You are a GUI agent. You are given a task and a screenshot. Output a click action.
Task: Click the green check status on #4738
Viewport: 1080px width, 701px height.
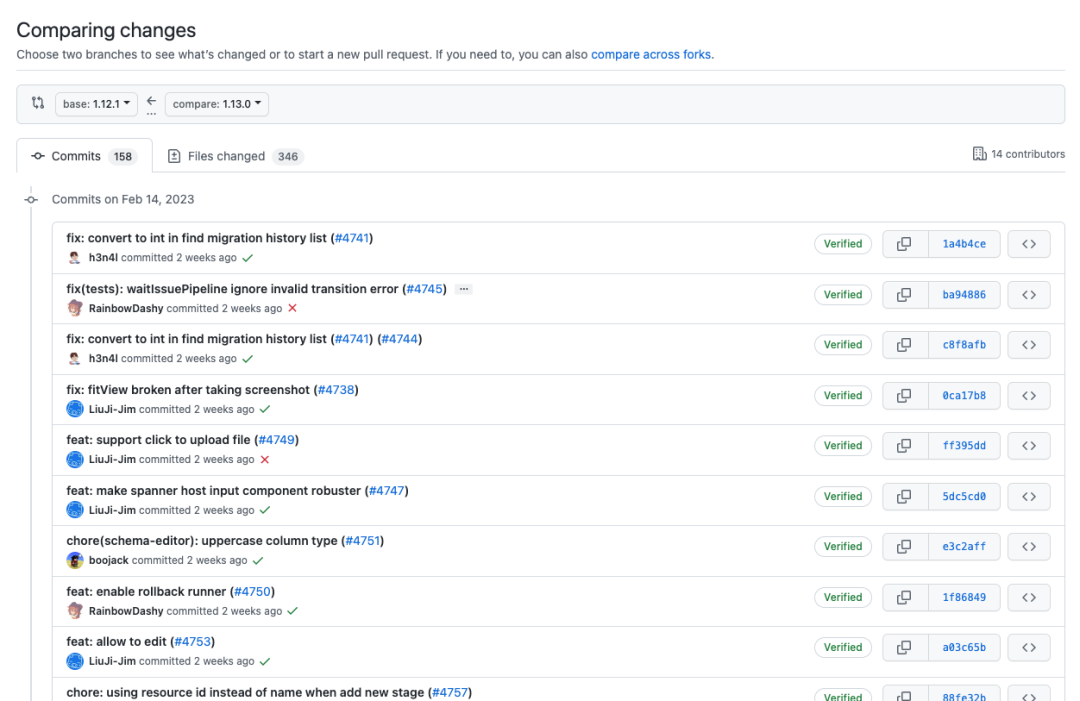coord(265,409)
